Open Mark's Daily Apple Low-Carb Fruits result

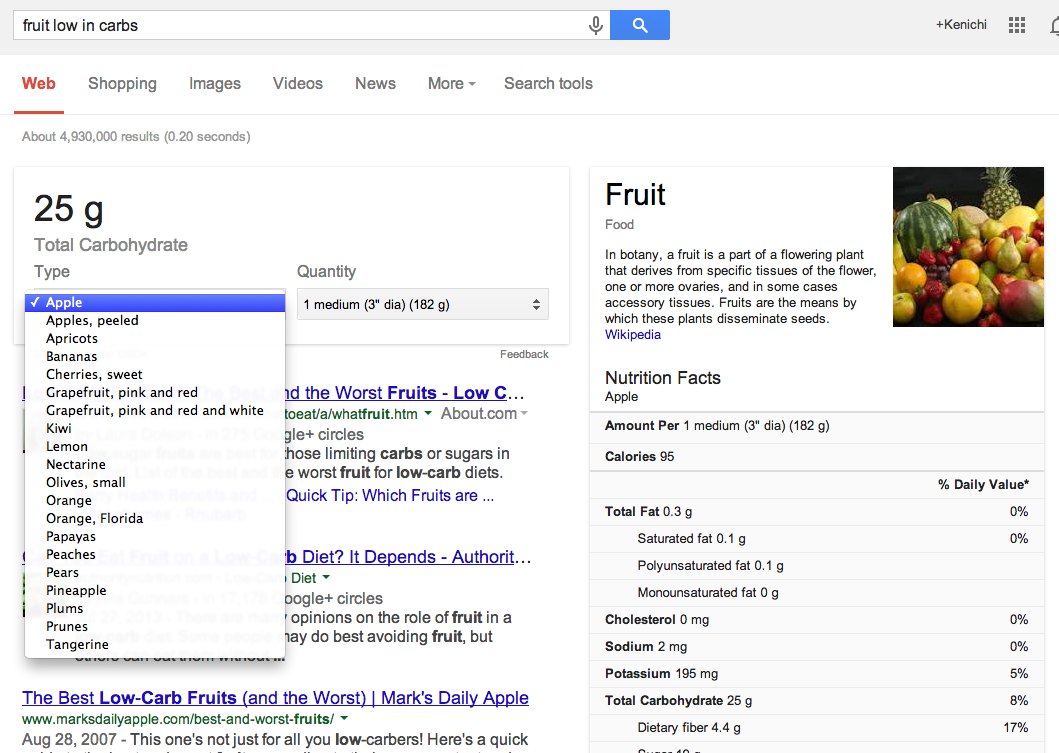pyautogui.click(x=275, y=698)
